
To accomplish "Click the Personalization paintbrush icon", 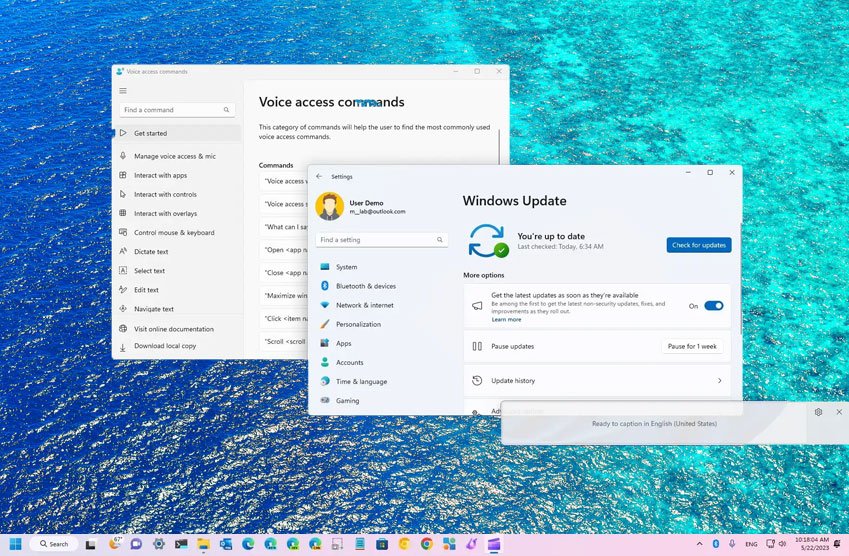I will (x=325, y=324).
